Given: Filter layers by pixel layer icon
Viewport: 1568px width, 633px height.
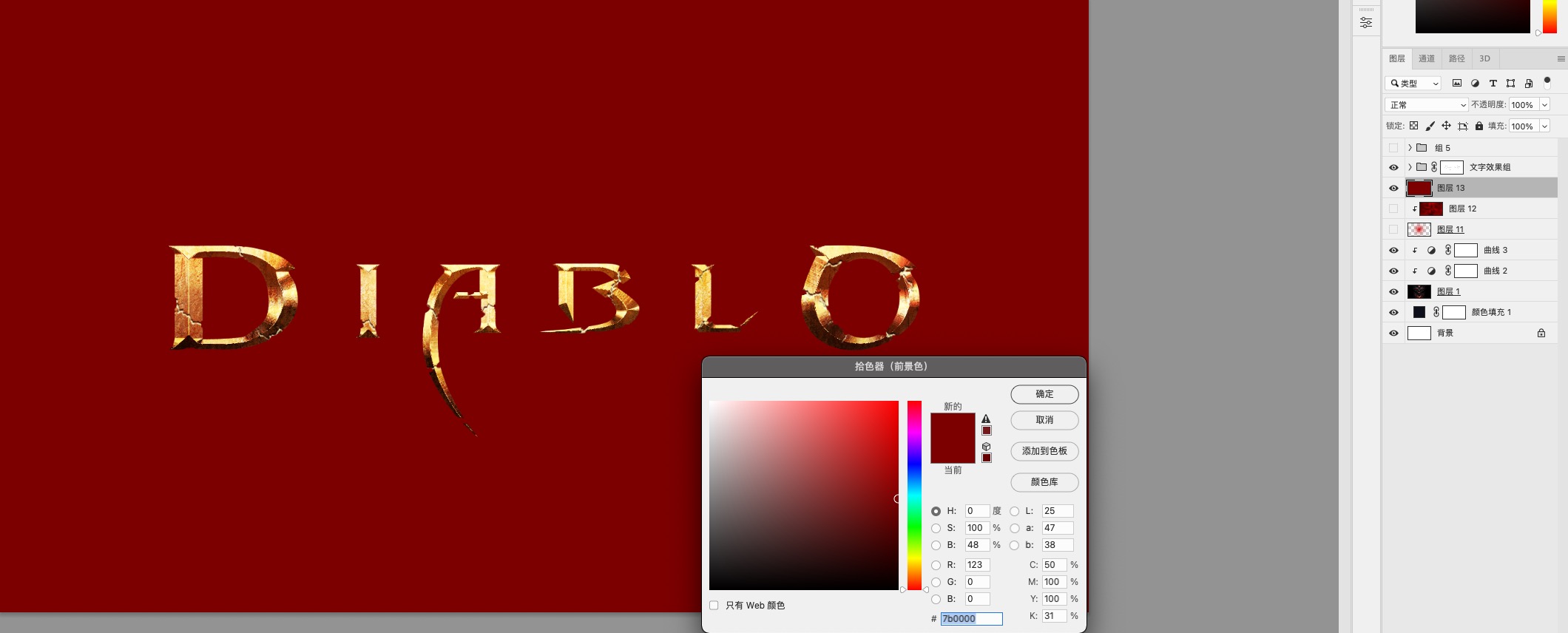Looking at the screenshot, I should pyautogui.click(x=1457, y=84).
